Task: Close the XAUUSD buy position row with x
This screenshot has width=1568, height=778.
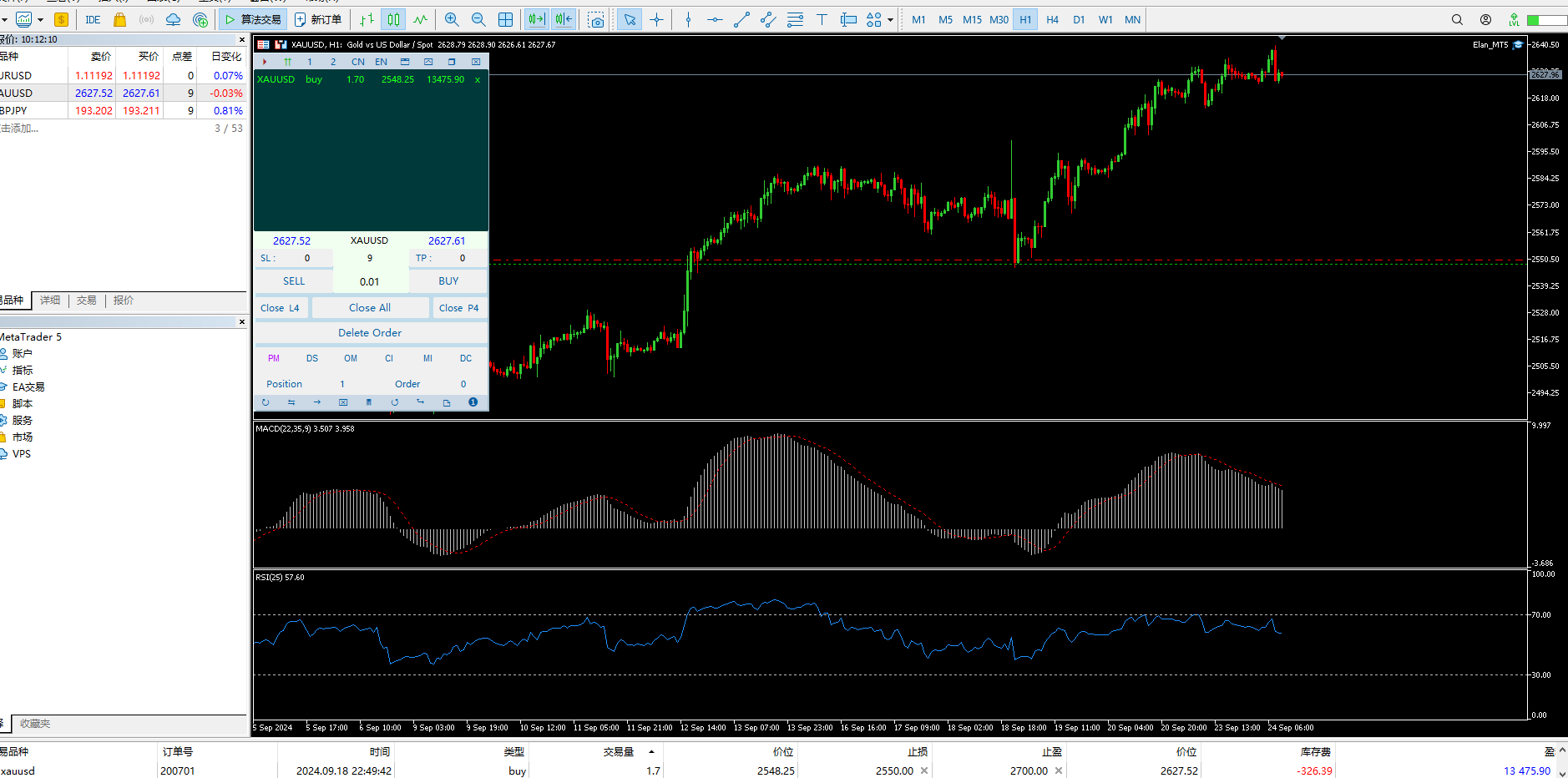Action: [478, 79]
